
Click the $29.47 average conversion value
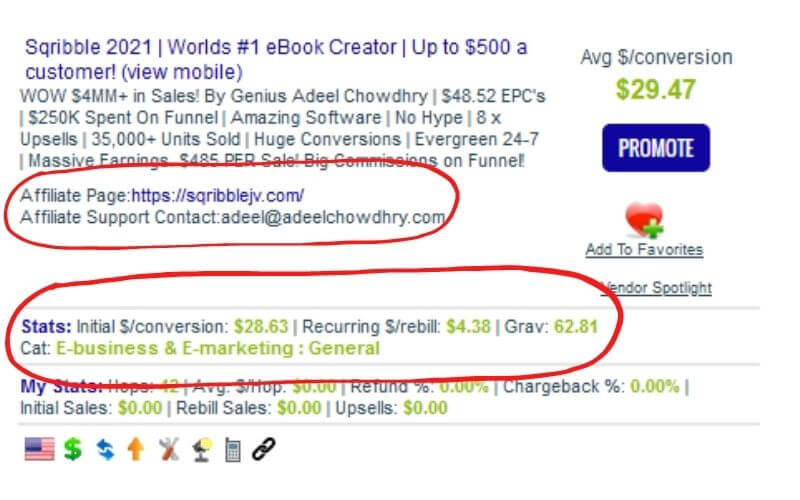656,90
